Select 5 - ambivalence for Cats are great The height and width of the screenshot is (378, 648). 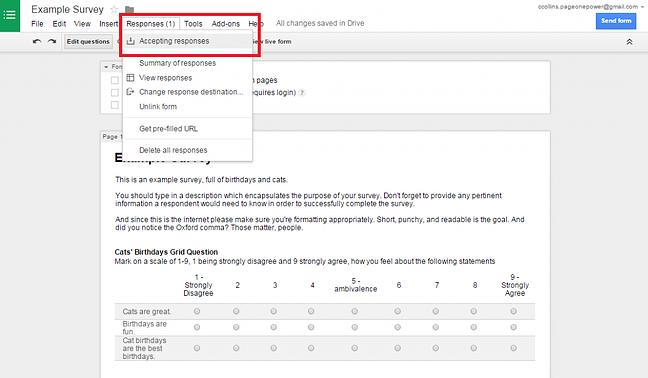point(355,311)
